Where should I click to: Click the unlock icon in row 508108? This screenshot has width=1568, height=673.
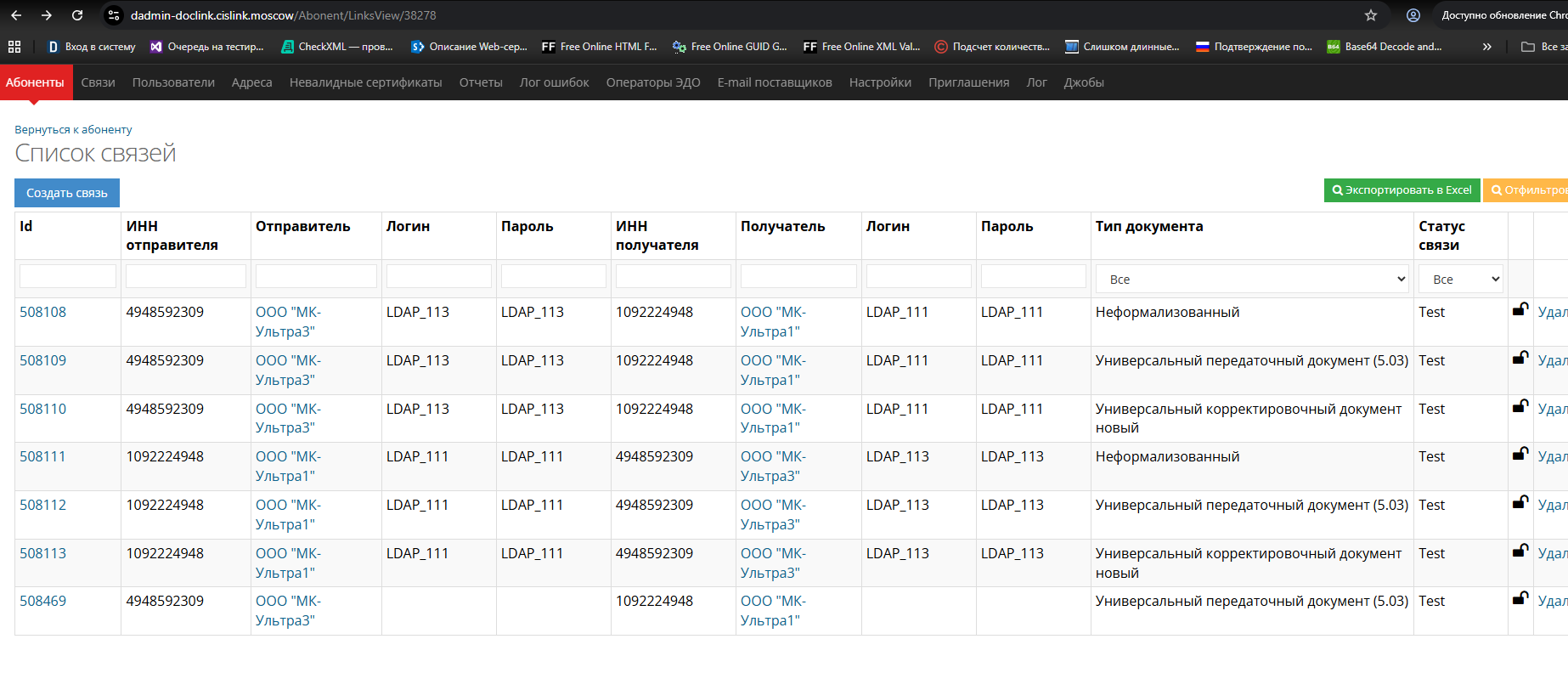(1520, 310)
